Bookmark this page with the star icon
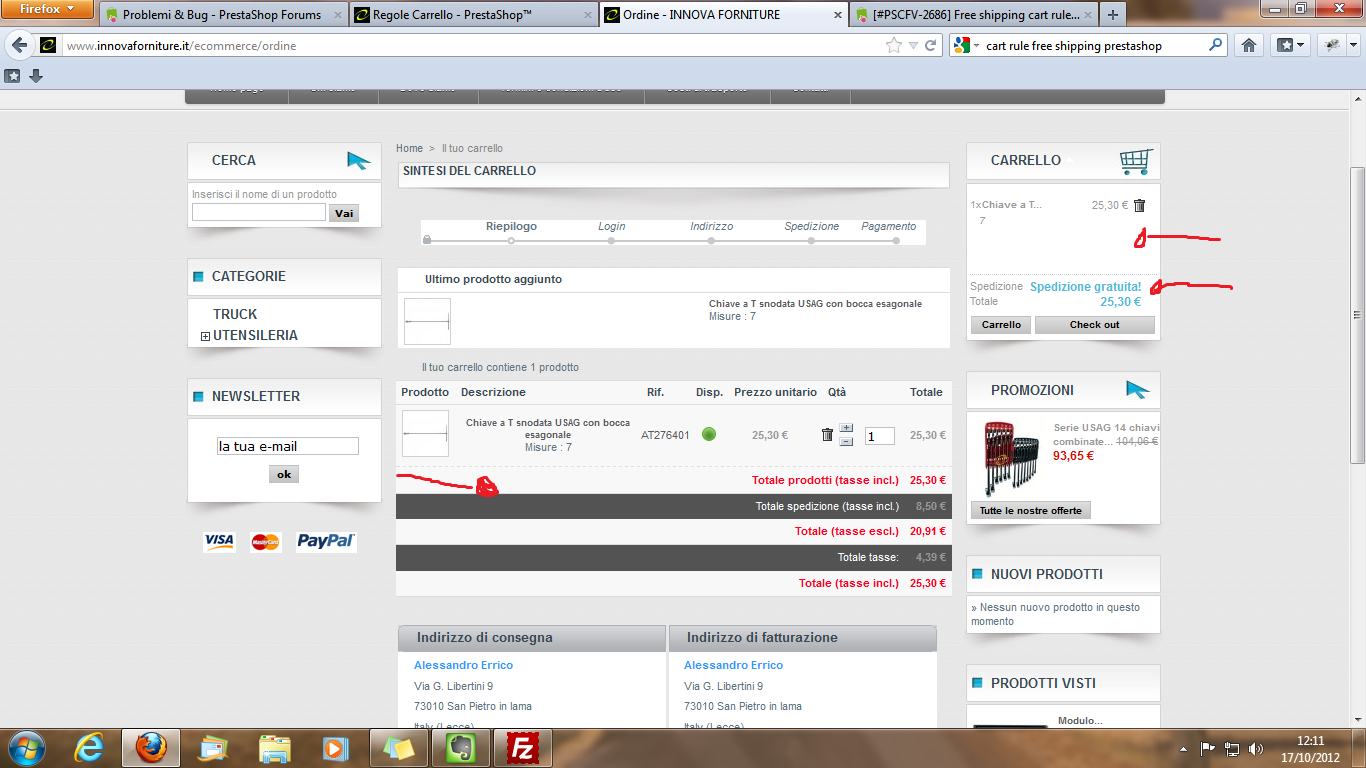This screenshot has width=1366, height=768. [893, 46]
